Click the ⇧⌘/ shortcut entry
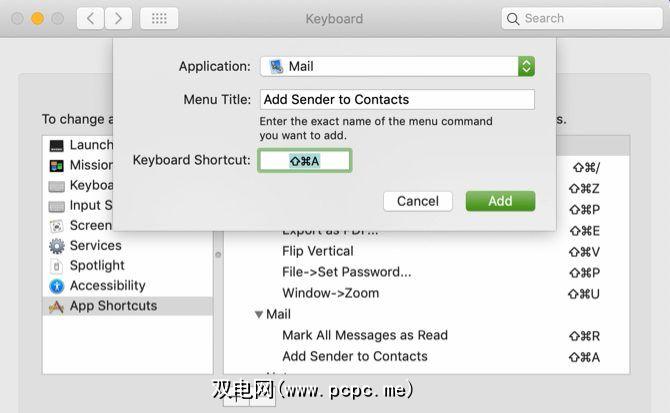 (586, 167)
